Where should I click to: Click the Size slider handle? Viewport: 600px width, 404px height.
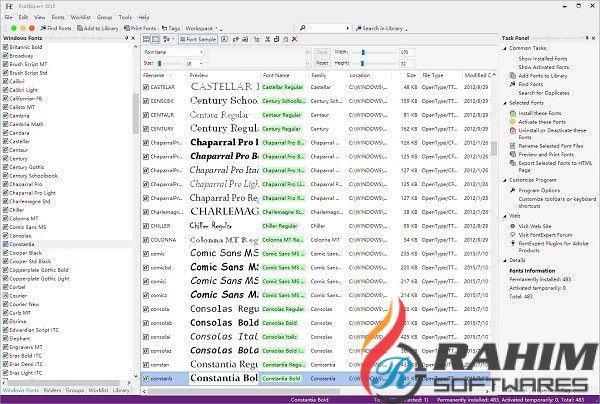(160, 64)
